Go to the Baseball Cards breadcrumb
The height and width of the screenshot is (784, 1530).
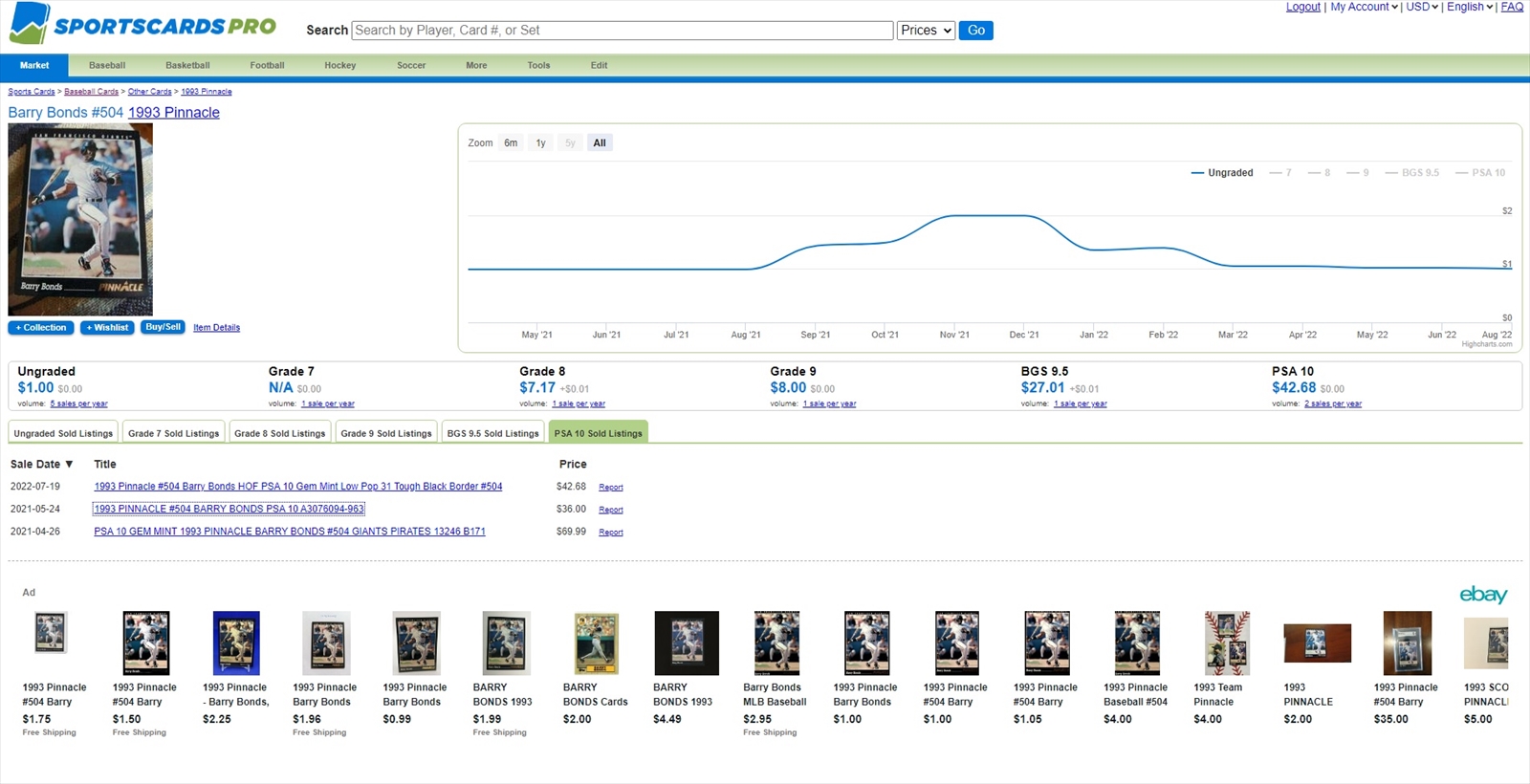[x=91, y=92]
